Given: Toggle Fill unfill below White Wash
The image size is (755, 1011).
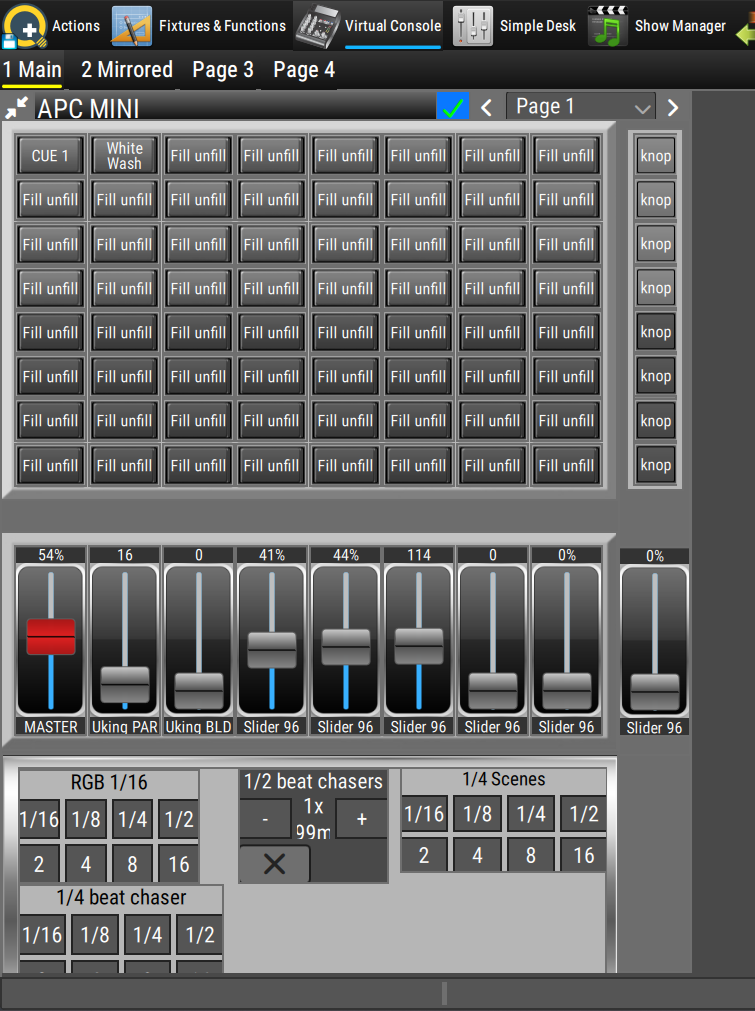Looking at the screenshot, I should pyautogui.click(x=124, y=200).
